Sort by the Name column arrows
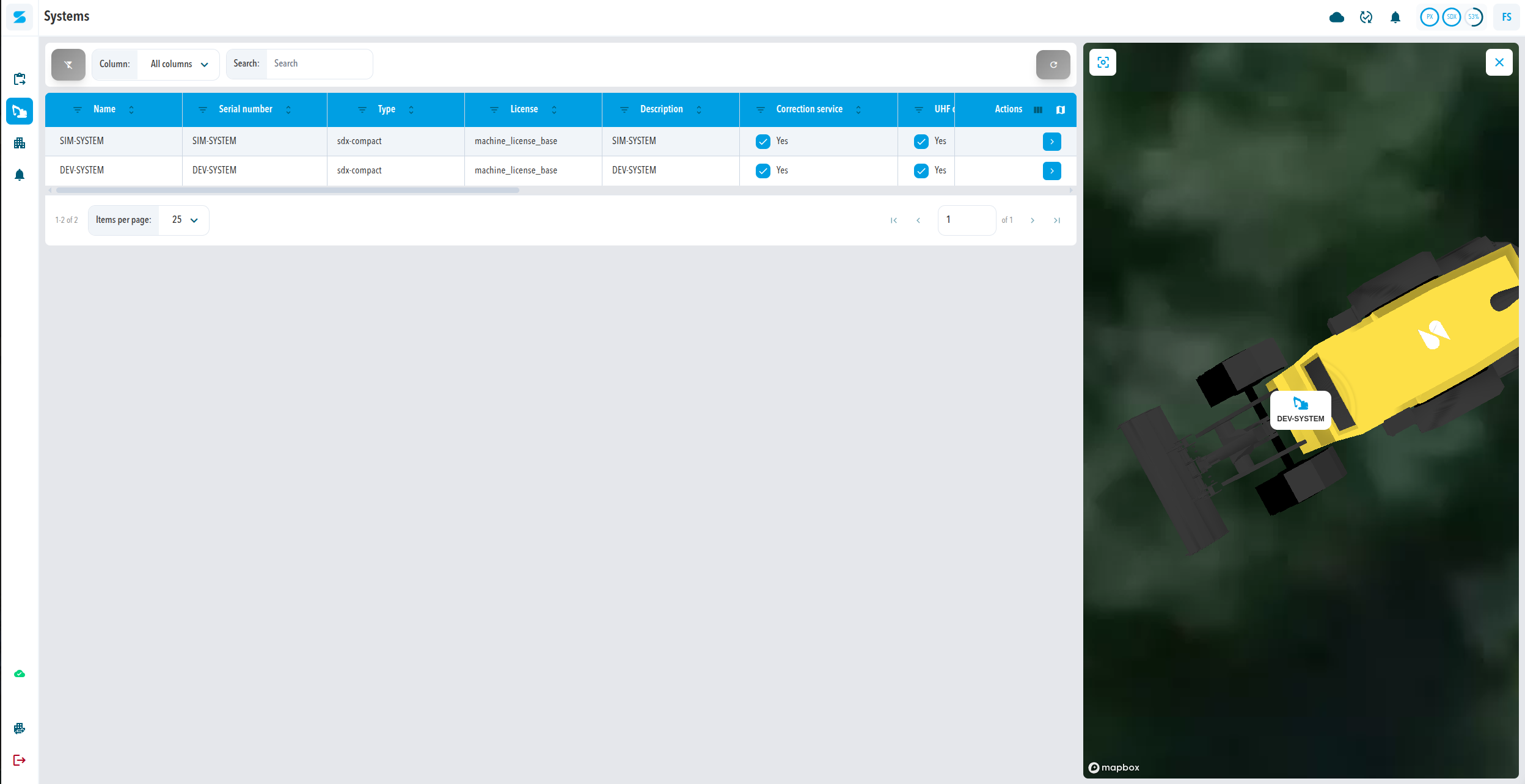The image size is (1525, 784). point(131,110)
